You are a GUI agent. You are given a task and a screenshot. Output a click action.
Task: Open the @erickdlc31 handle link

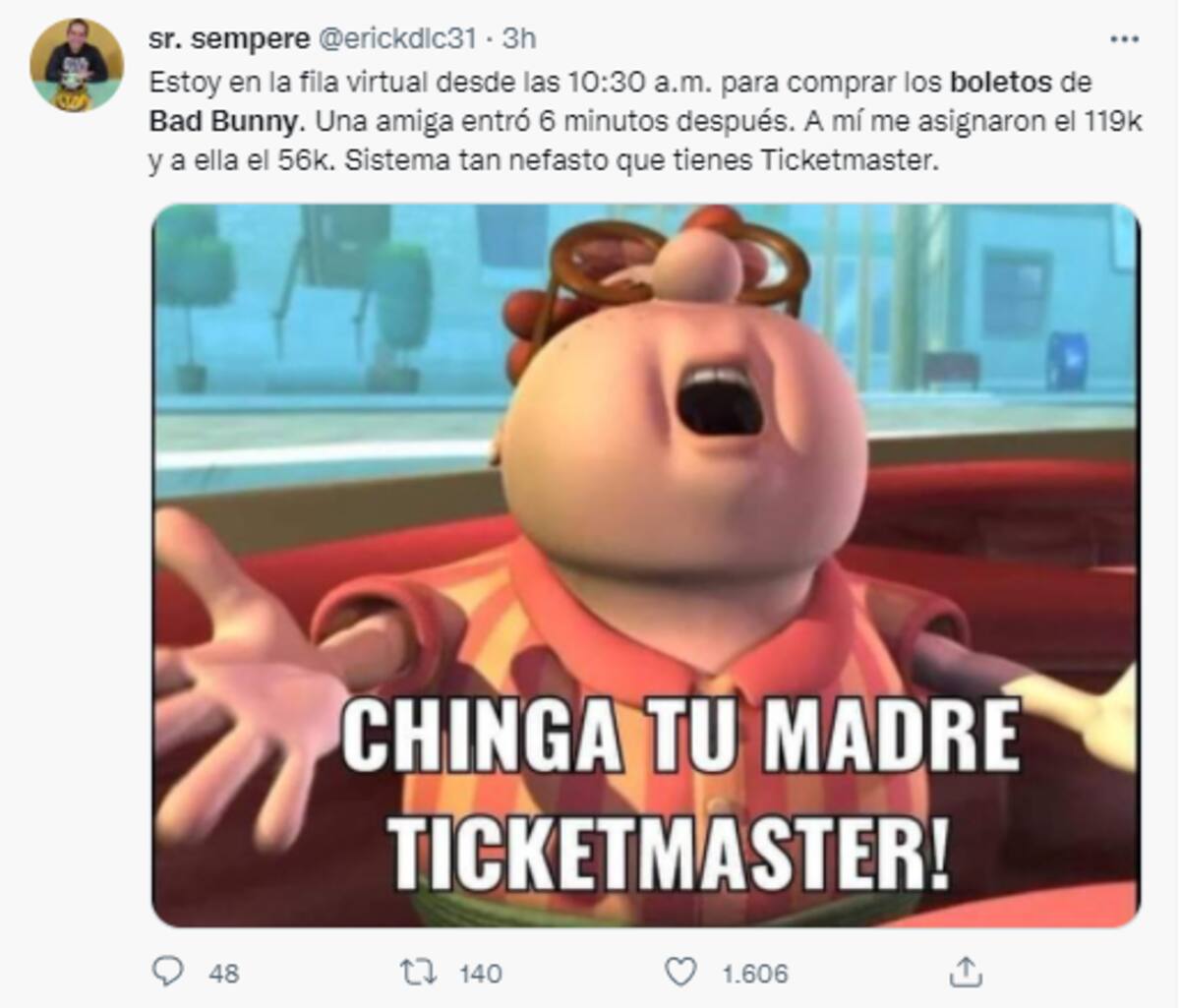point(395,38)
